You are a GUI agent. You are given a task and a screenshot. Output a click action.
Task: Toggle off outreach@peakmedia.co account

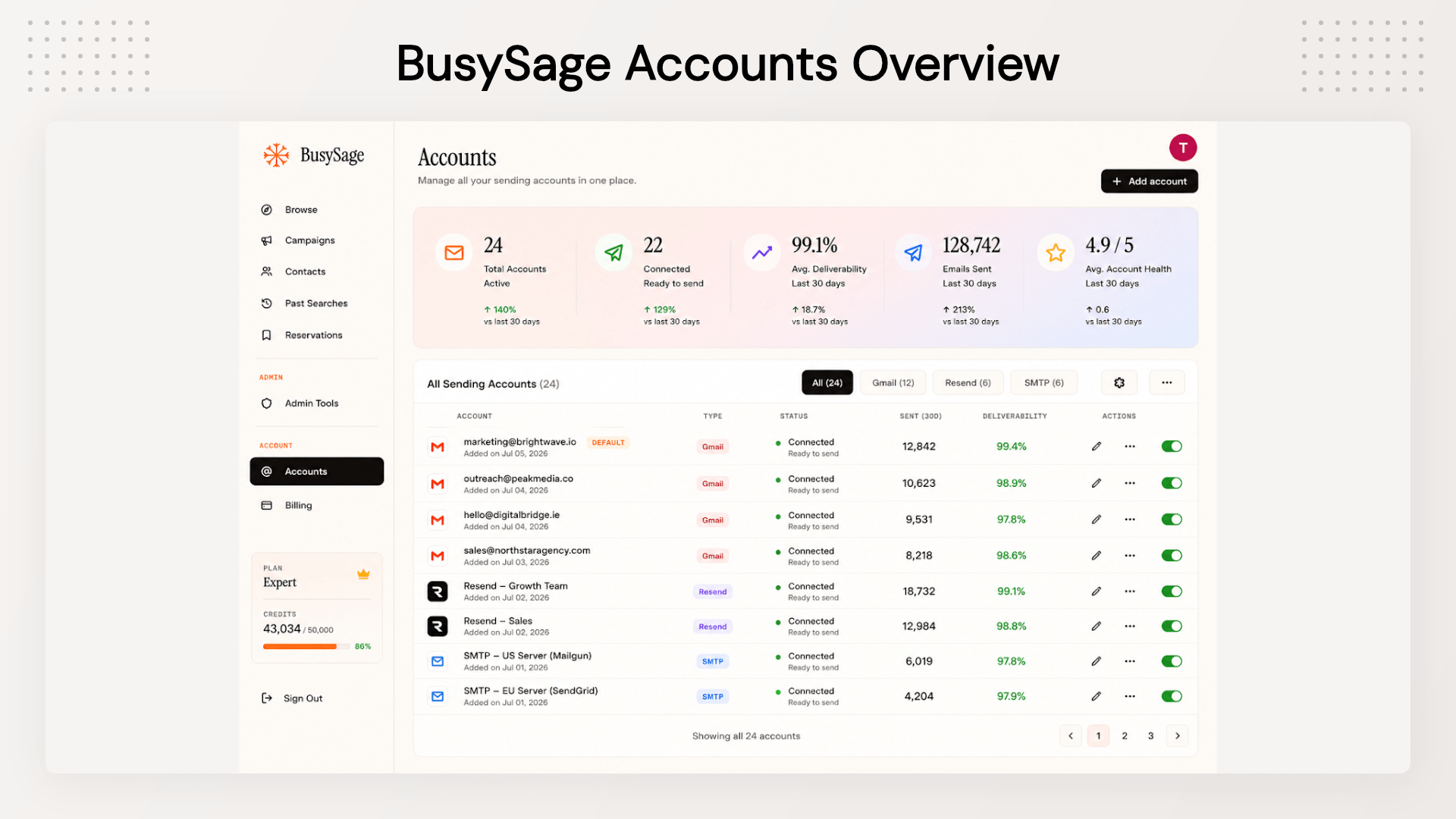[x=1172, y=483]
